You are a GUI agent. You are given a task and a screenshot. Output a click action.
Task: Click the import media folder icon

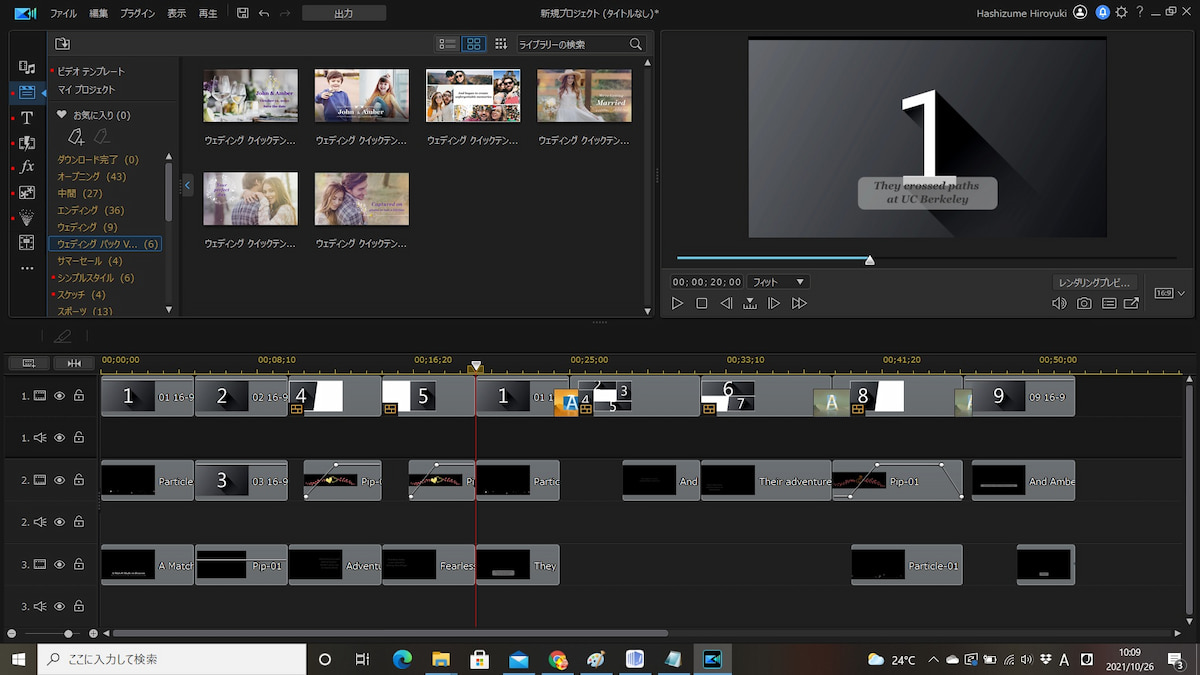(x=62, y=44)
